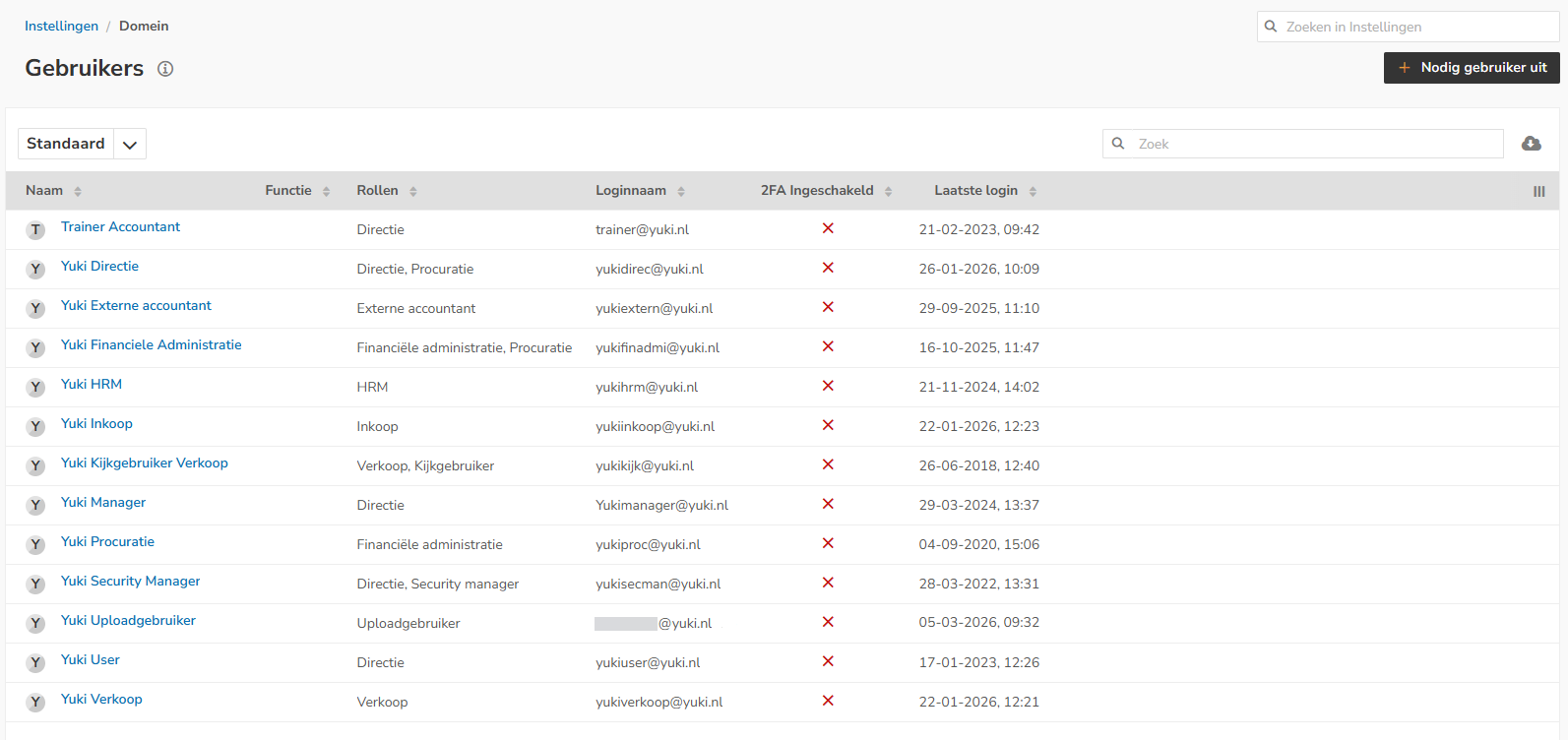Click last login 26-01-2026, 10:09

tap(979, 269)
